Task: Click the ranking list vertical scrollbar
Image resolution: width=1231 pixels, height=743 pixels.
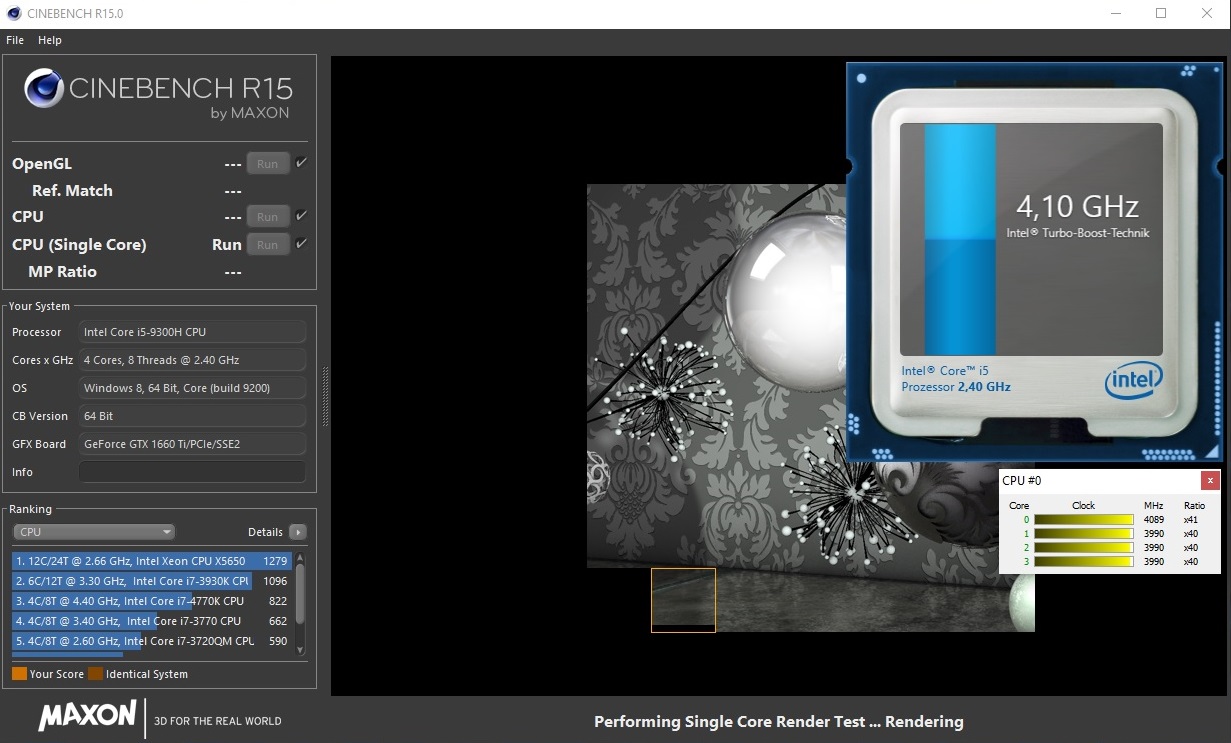Action: [300, 603]
